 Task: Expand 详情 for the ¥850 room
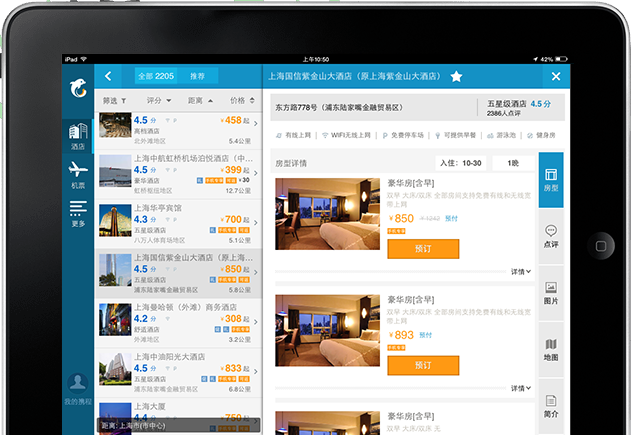click(x=521, y=272)
